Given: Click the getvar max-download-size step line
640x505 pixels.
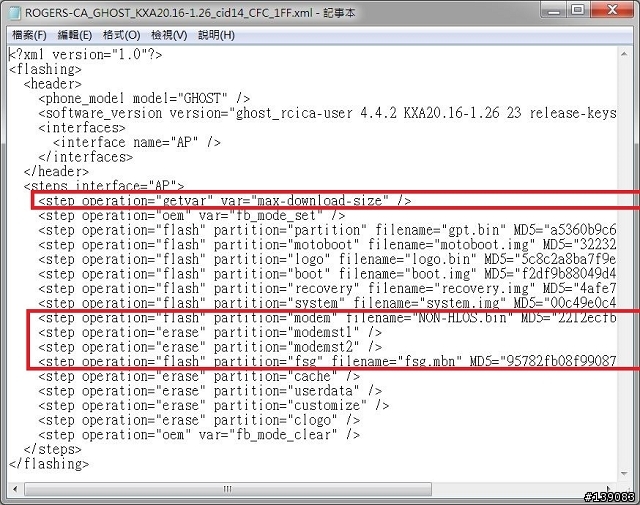Looking at the screenshot, I should pos(225,201).
